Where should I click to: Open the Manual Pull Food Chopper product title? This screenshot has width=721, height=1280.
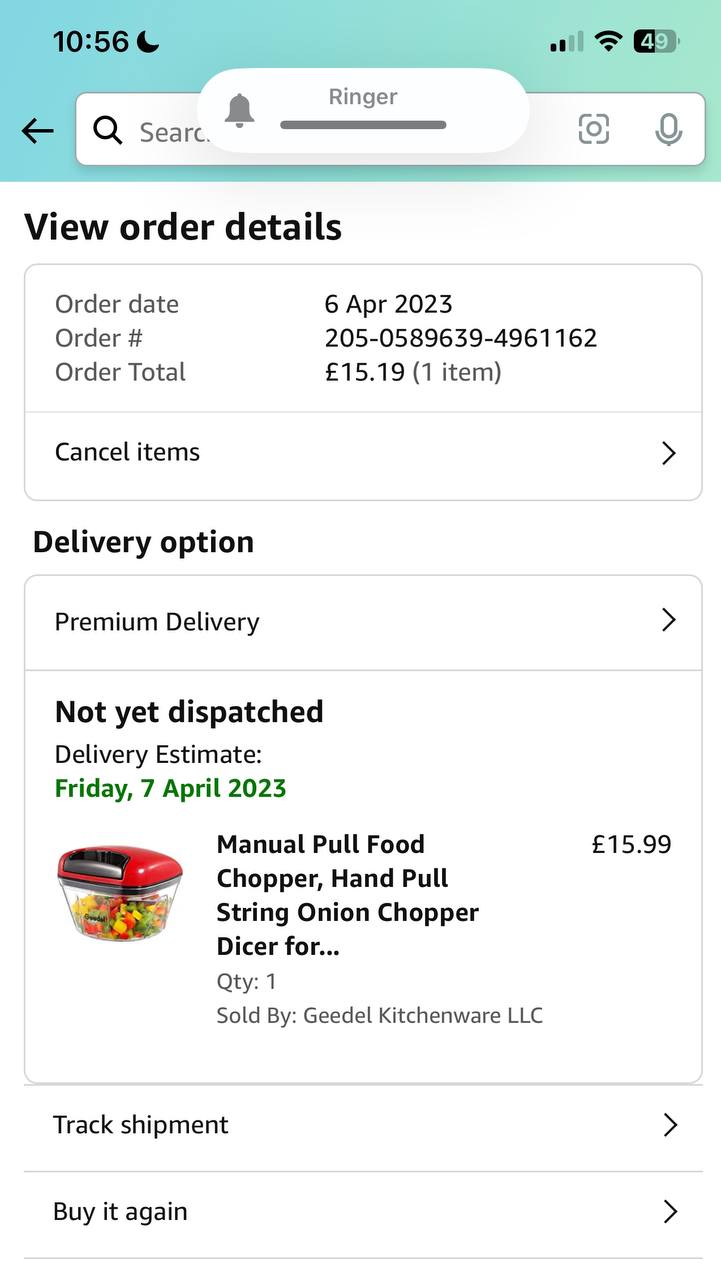point(347,894)
